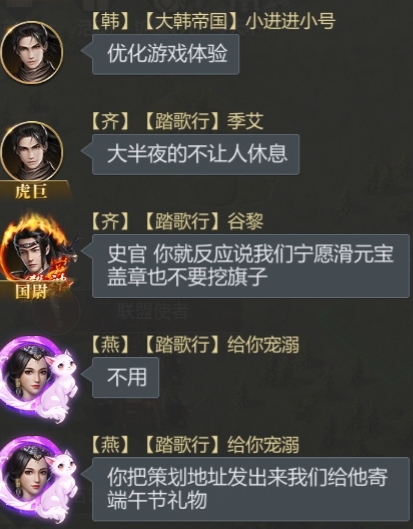Open player name 季艾

(x=245, y=121)
